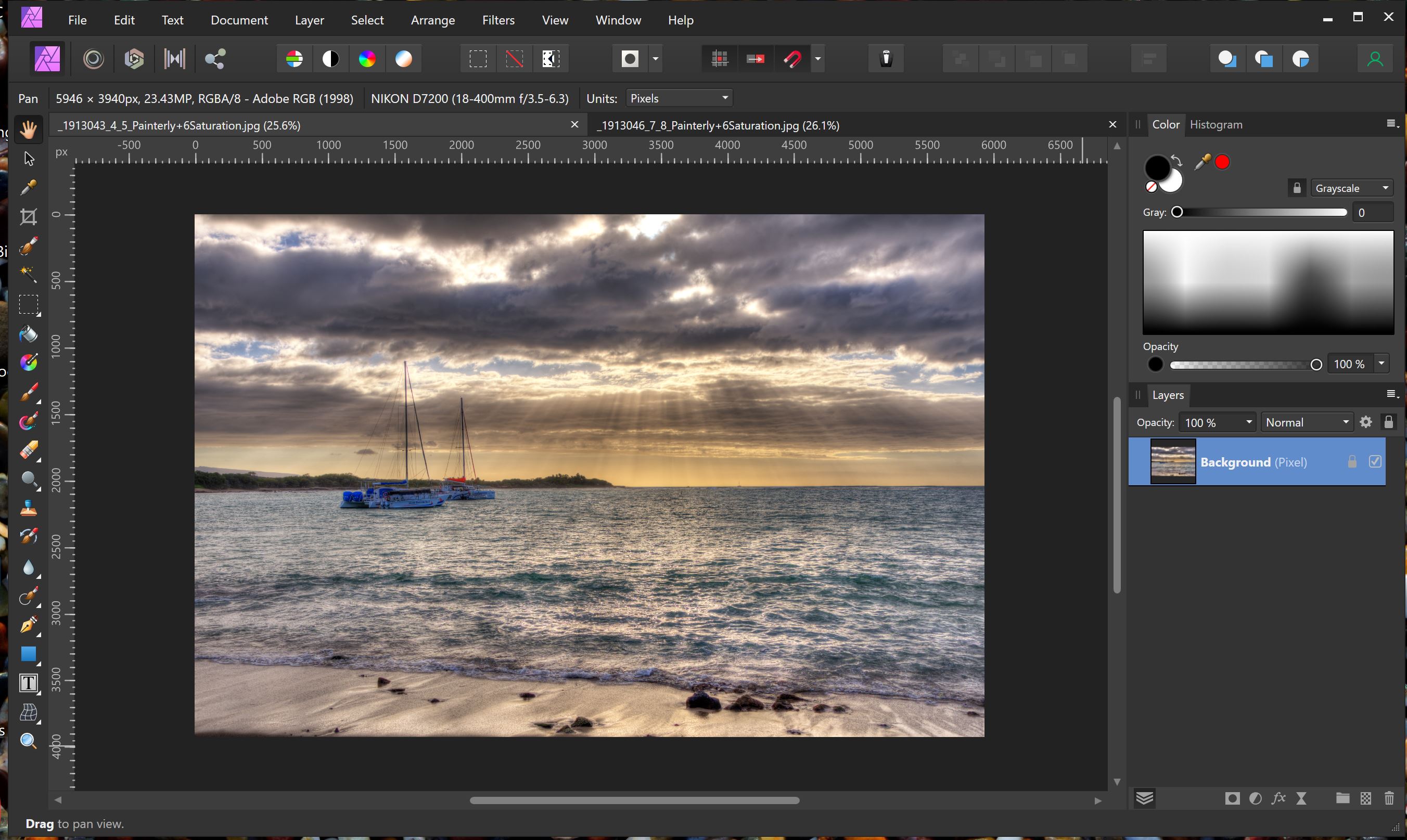Select the Artistic Text tool
This screenshot has height=840, width=1407.
[28, 683]
